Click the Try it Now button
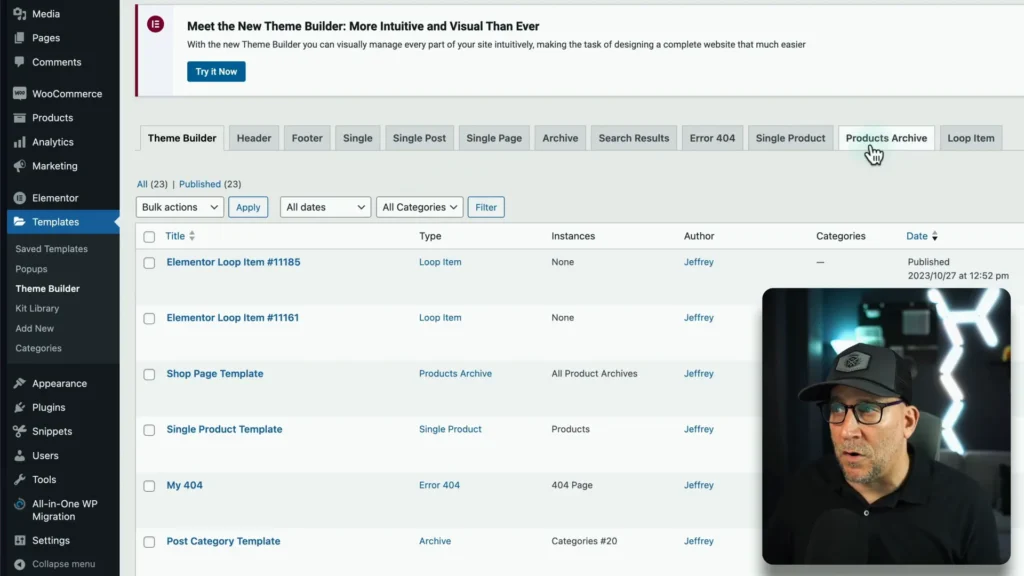This screenshot has height=576, width=1024. [x=216, y=71]
